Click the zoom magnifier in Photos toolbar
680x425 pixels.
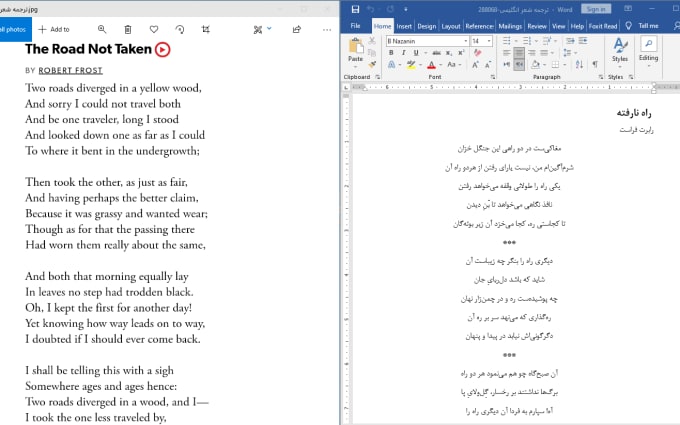tap(102, 29)
